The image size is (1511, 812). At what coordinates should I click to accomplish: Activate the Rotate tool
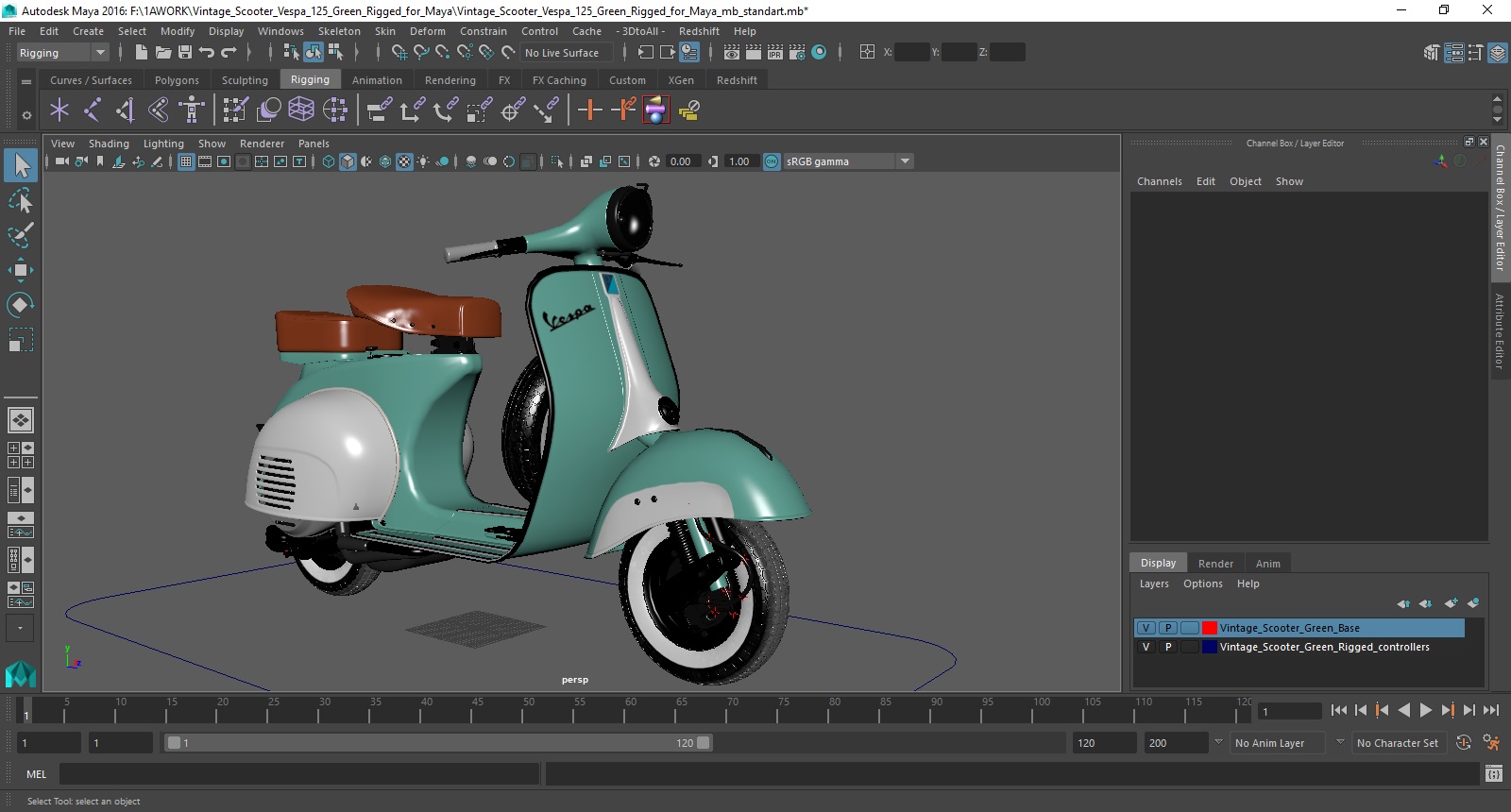click(21, 305)
